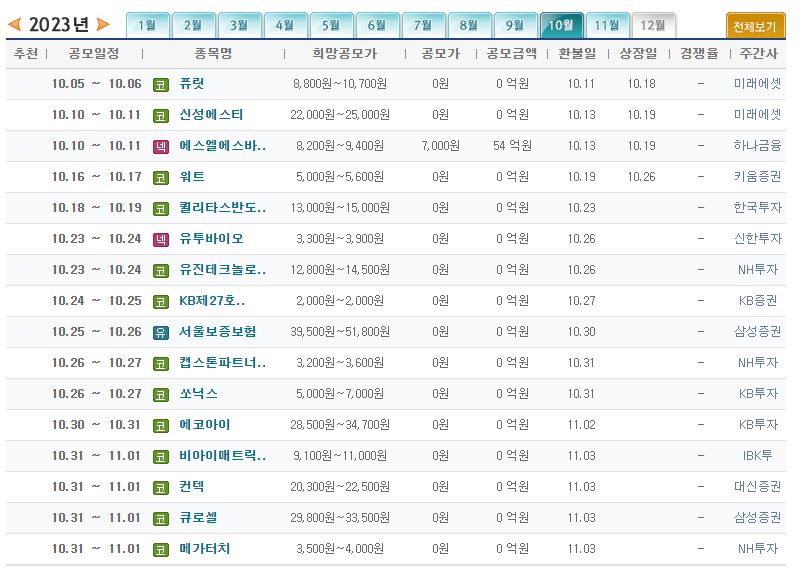
Task: Click the 하나금융 underwriter cell
Action: (x=758, y=146)
